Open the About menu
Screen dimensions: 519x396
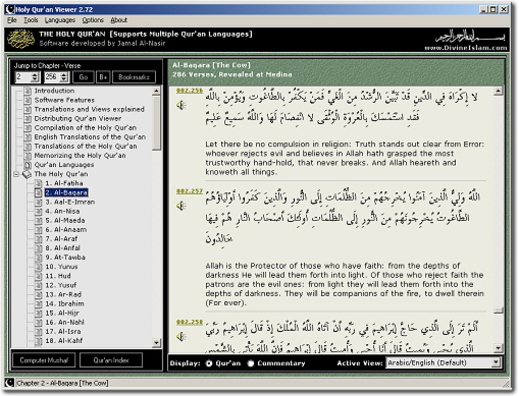pos(119,20)
